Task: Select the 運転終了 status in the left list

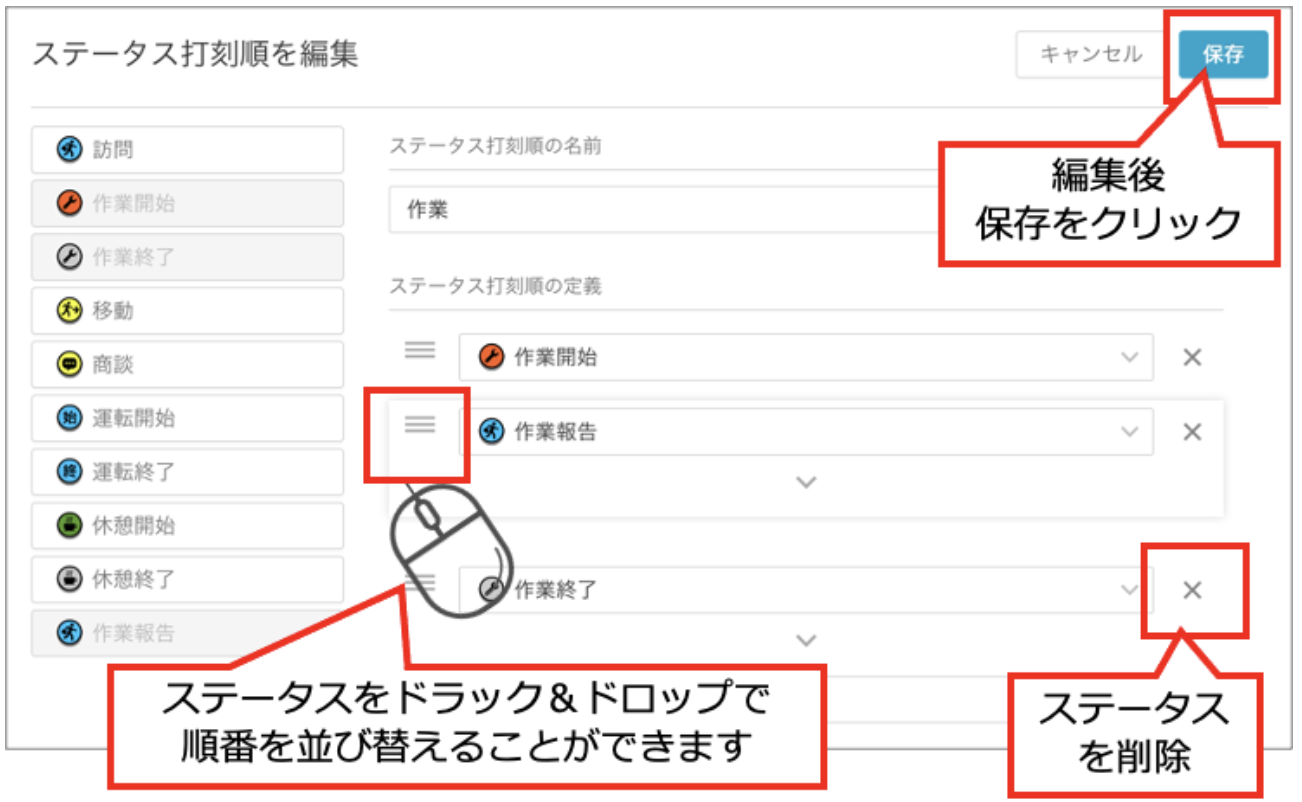Action: pos(188,471)
